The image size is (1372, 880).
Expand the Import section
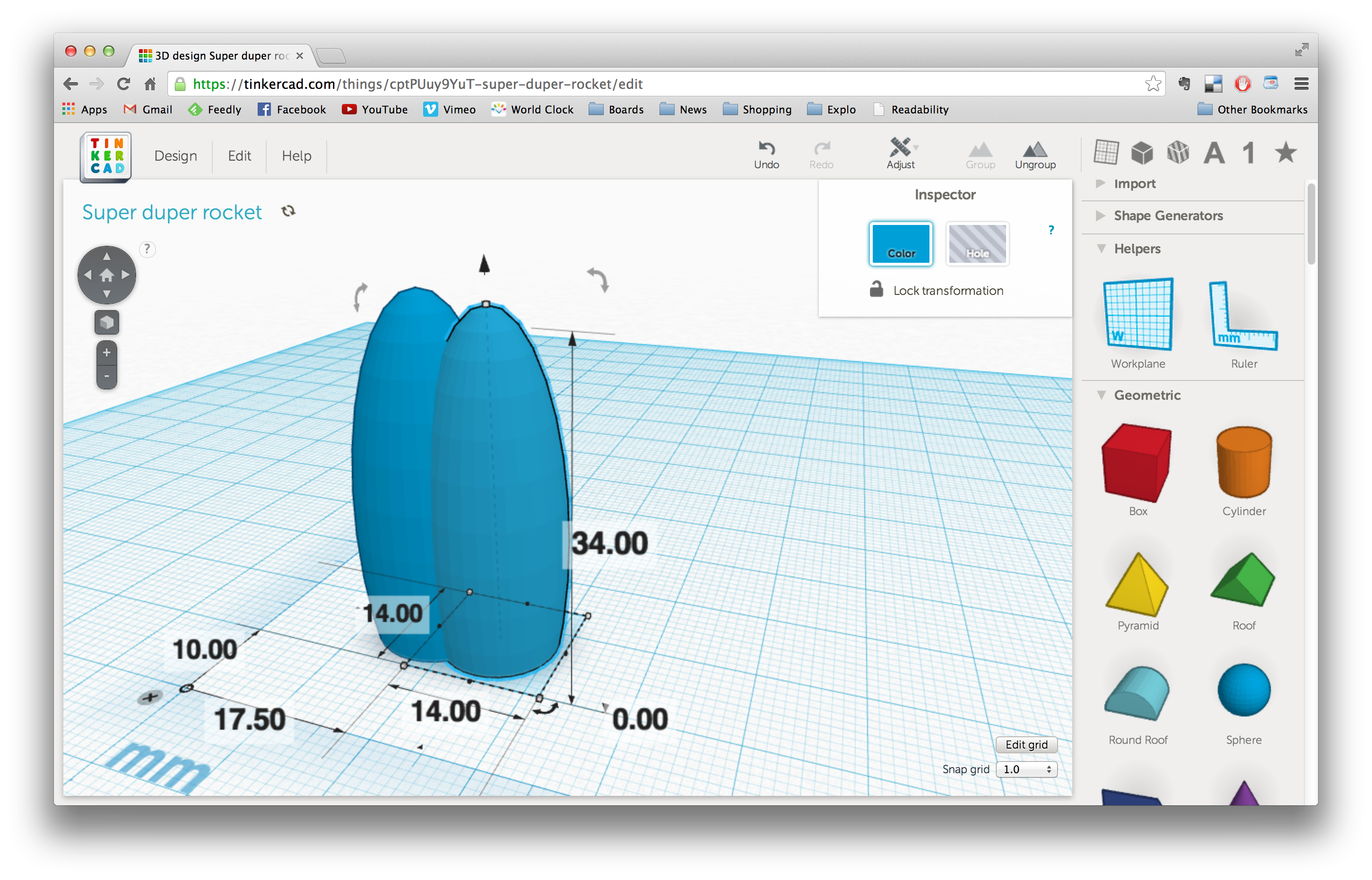[x=1134, y=184]
